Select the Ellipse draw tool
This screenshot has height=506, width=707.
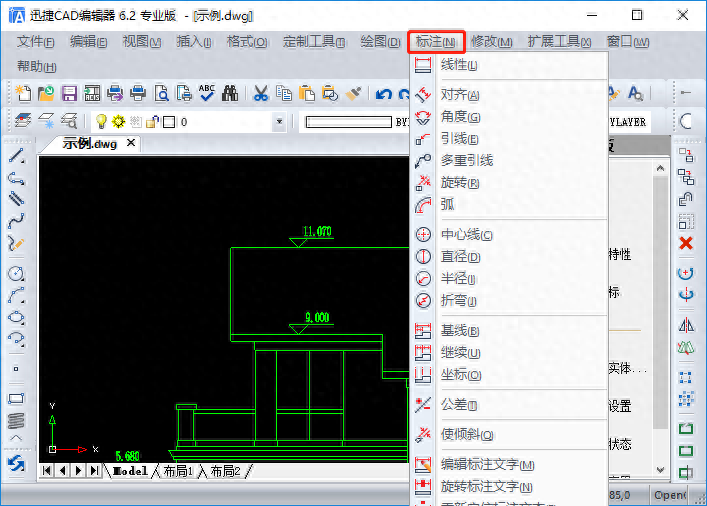(x=16, y=317)
